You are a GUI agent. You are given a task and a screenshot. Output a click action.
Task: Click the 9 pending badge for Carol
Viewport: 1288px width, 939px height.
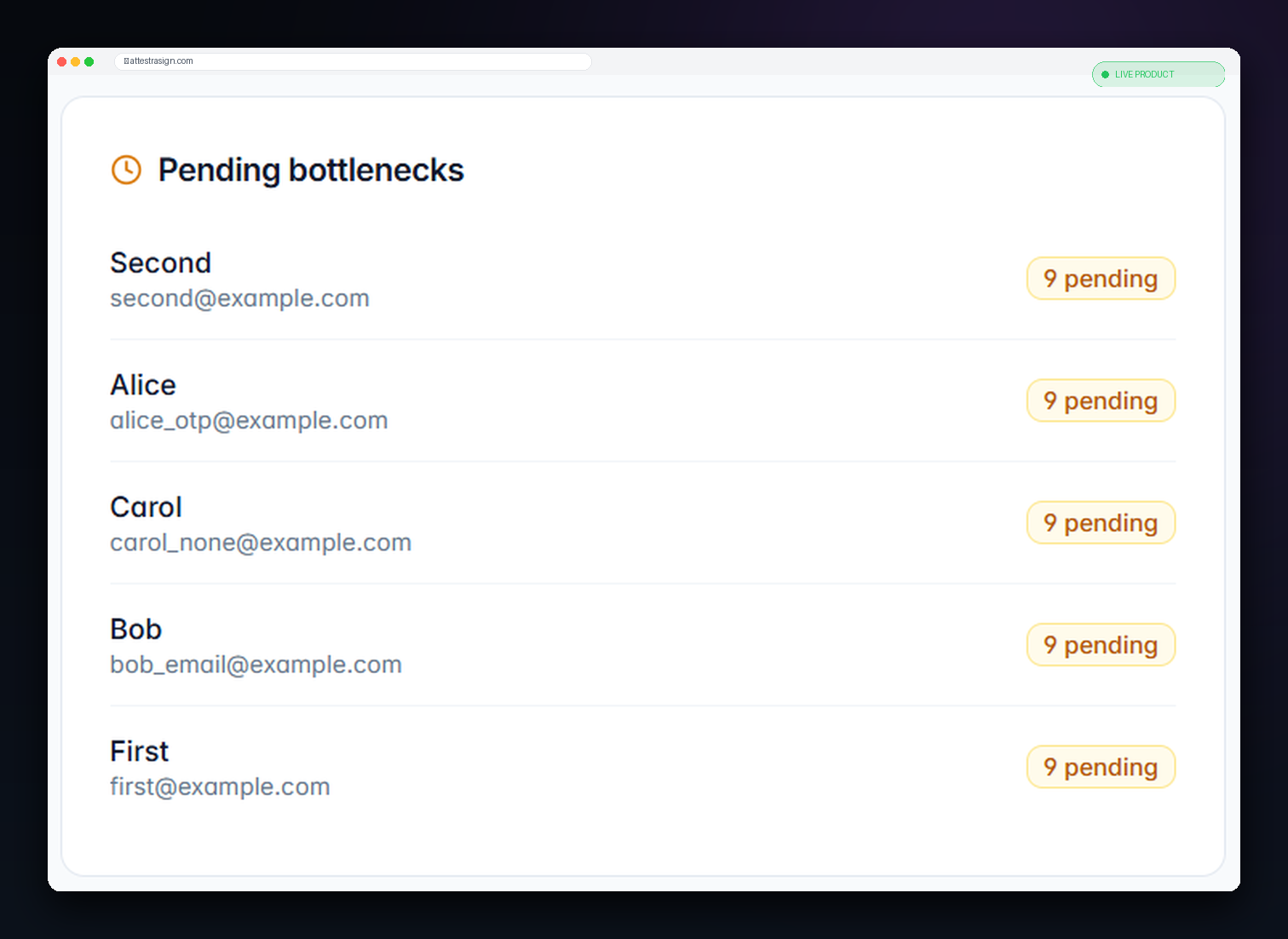tap(1101, 522)
